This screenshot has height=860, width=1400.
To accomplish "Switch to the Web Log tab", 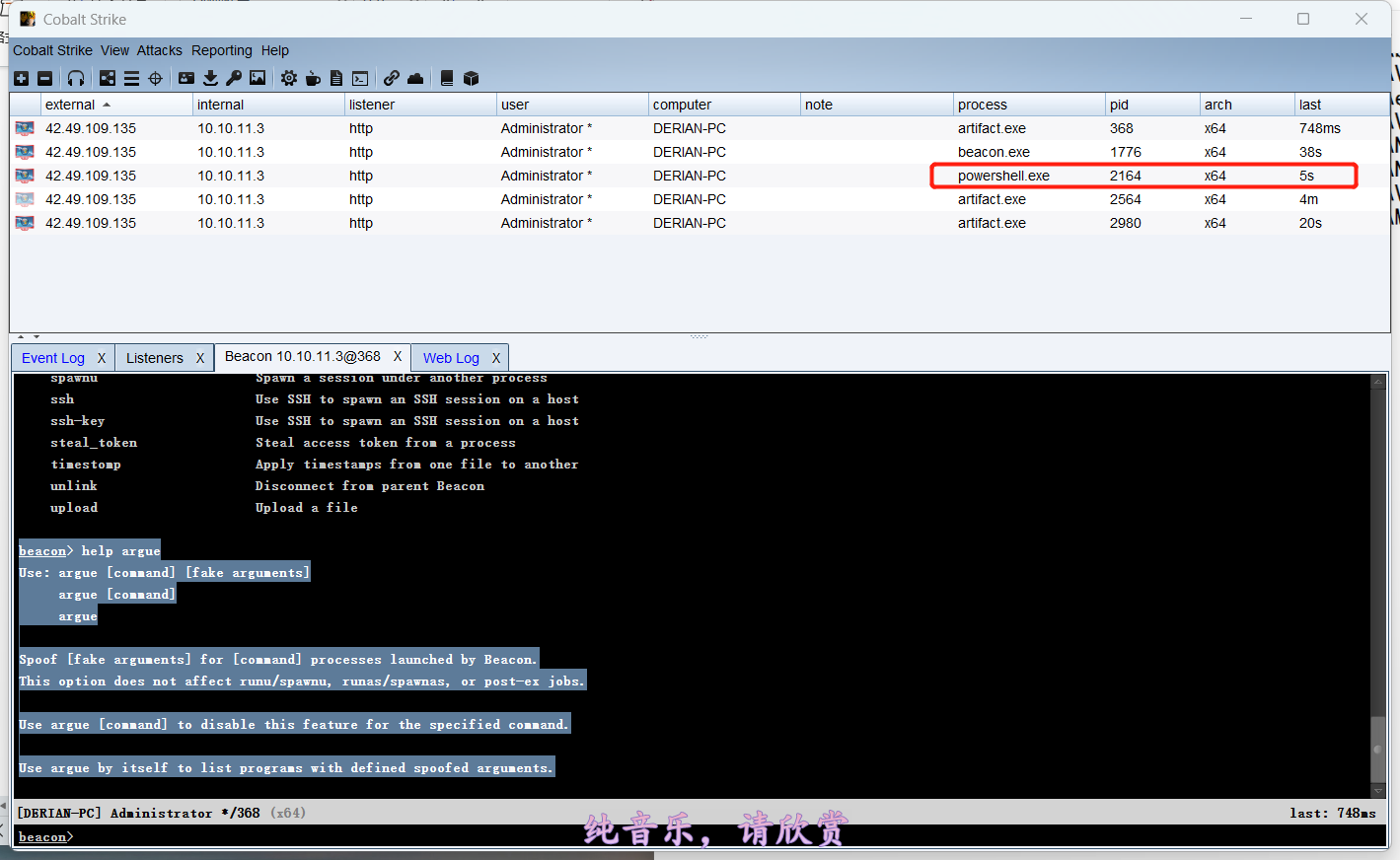I will (x=451, y=358).
